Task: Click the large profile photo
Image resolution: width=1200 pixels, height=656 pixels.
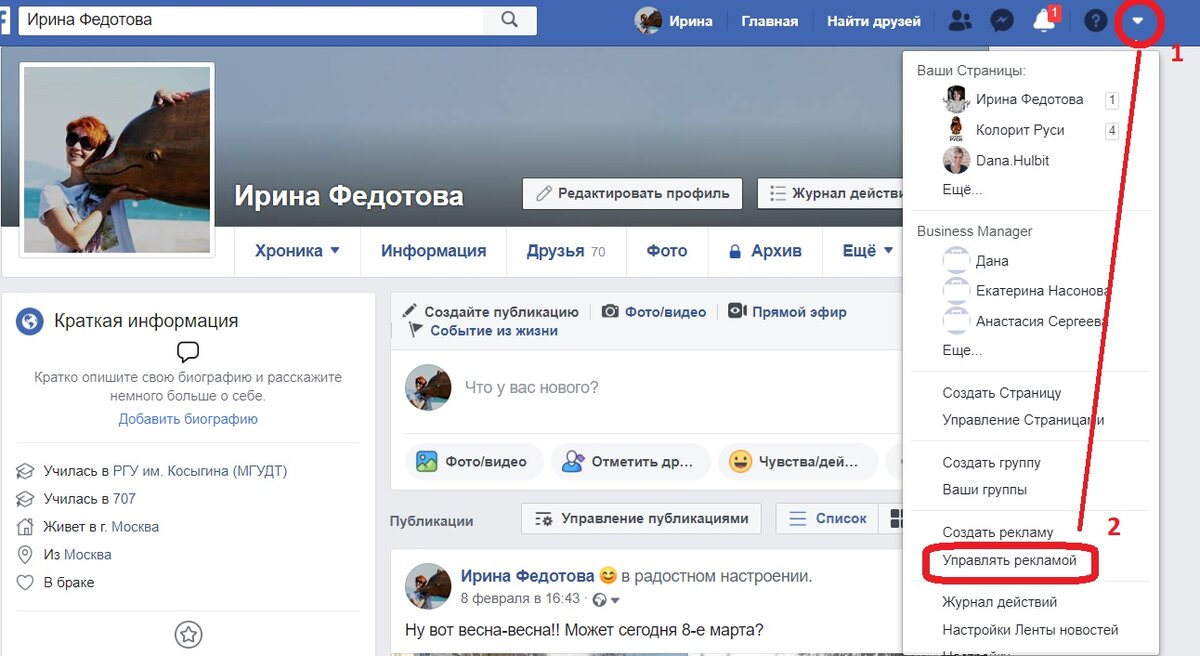Action: [x=117, y=160]
